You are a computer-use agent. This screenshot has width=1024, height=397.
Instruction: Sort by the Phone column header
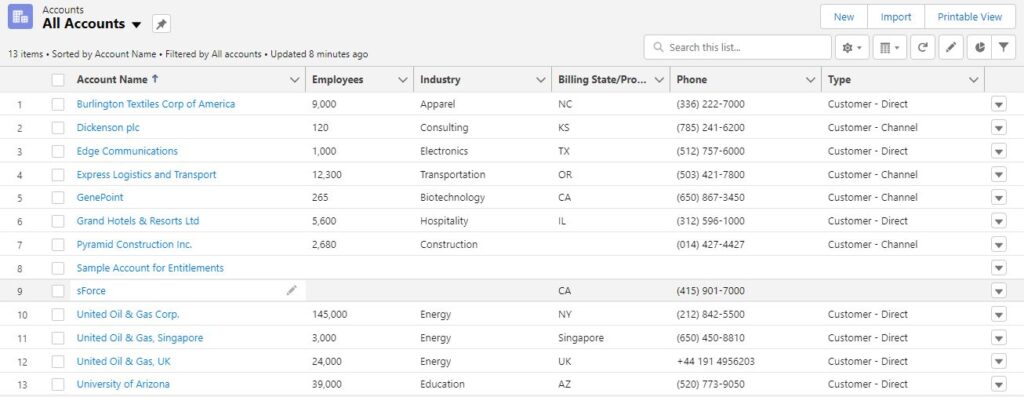(x=692, y=80)
